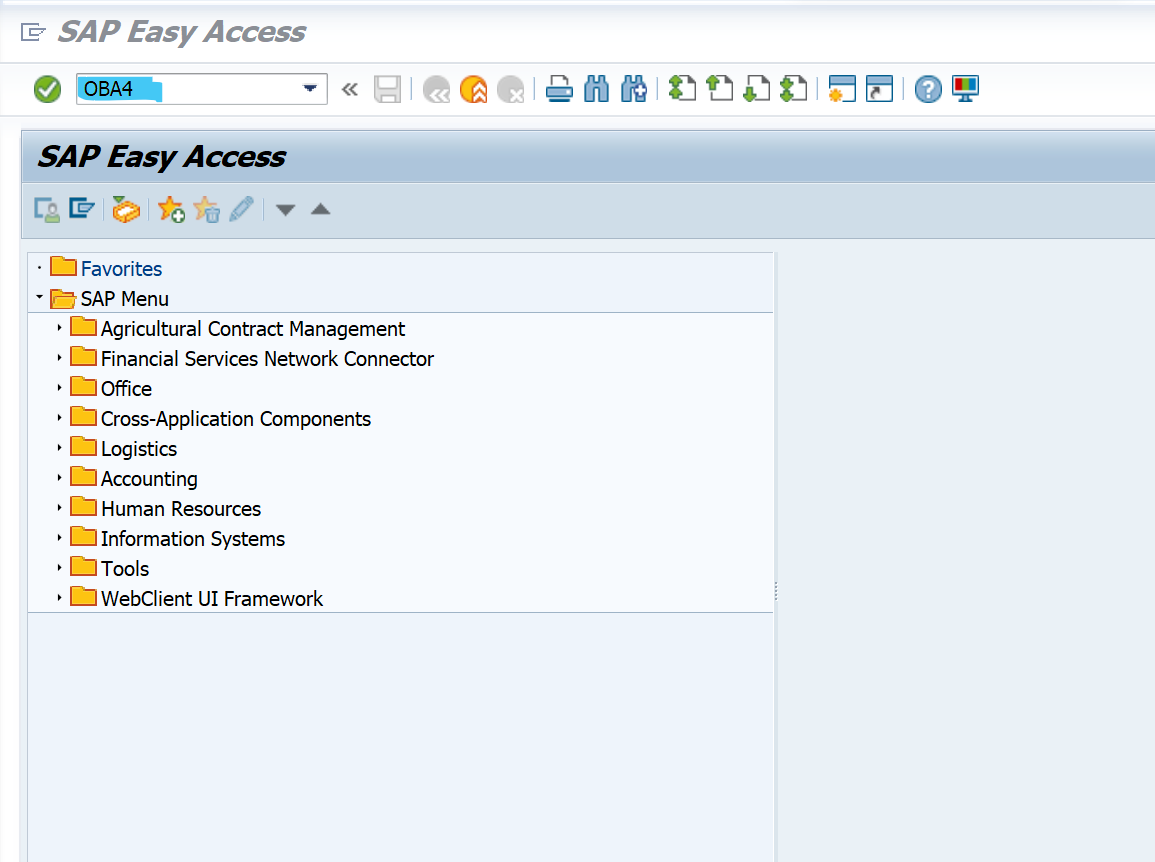Click the Generate Shortcut icon
This screenshot has height=862, width=1155.
coord(879,89)
